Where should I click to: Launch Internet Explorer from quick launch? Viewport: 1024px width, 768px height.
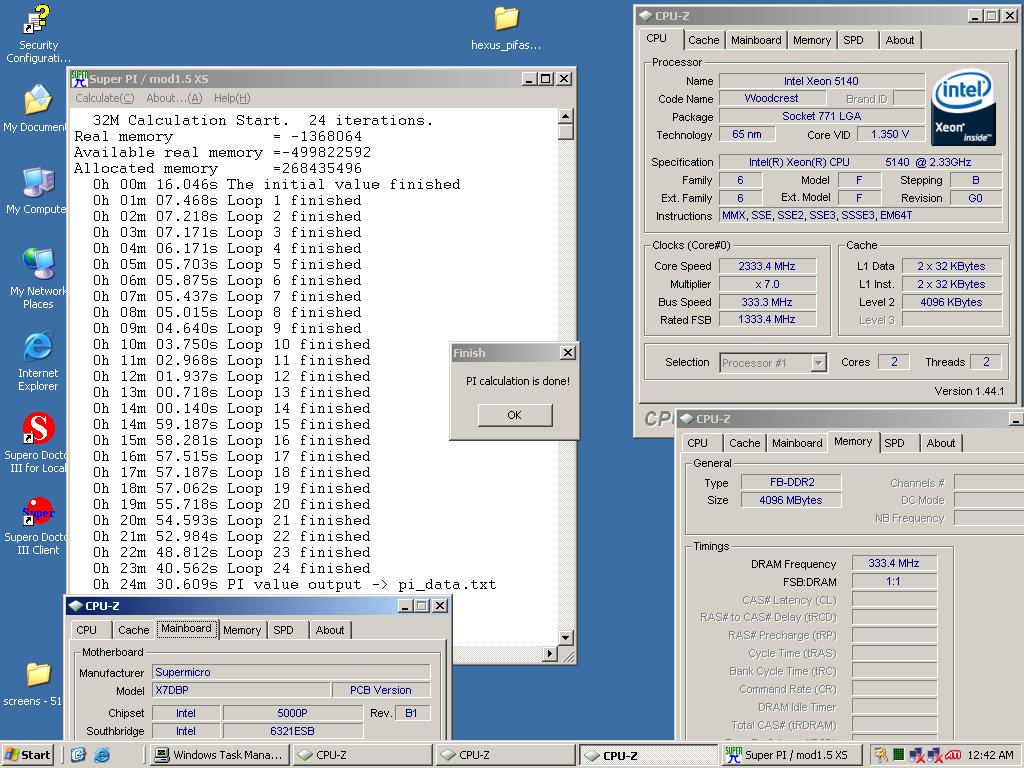tap(102, 755)
